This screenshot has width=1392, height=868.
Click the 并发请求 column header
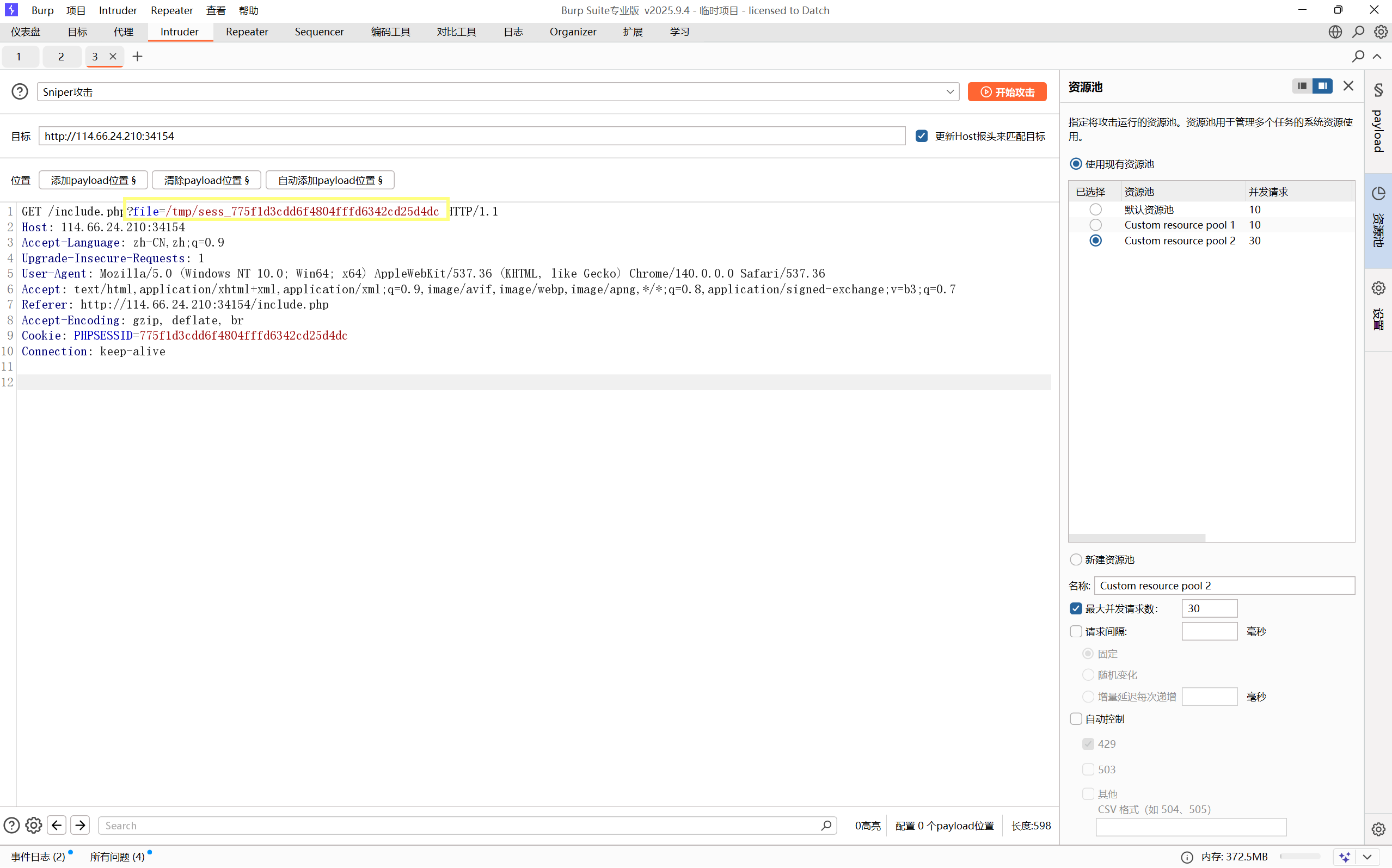[1298, 191]
